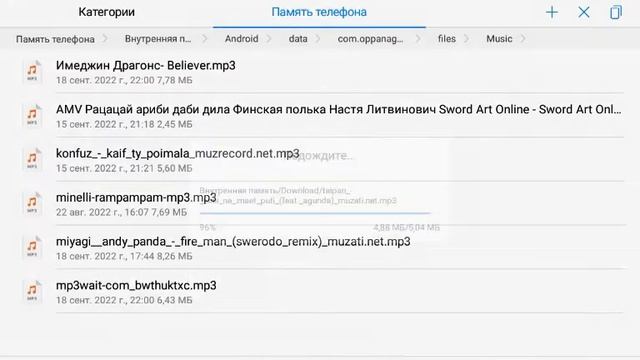Go to Память телефона breadcrumb
This screenshot has height=360, width=640.
click(55, 39)
